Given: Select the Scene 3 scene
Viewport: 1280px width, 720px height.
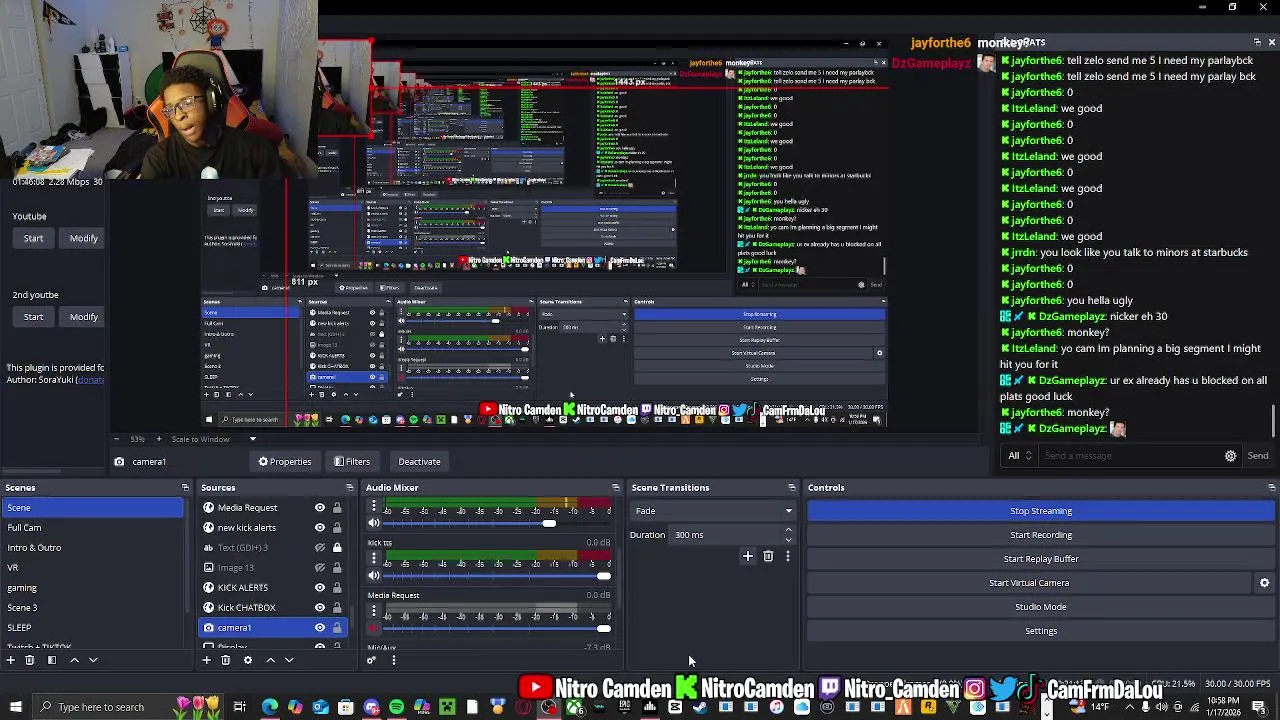Looking at the screenshot, I should (x=92, y=608).
